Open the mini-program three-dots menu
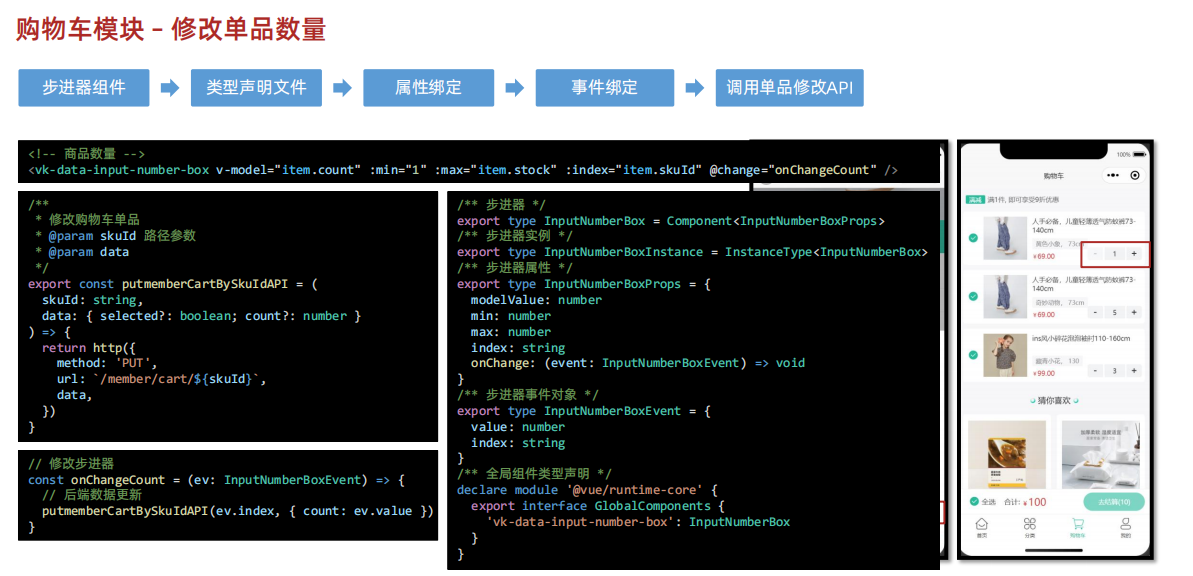Screen dimensions: 1193x576 tap(1114, 176)
